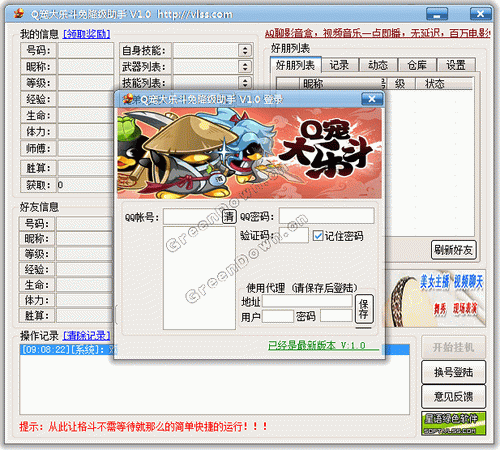Click the 刷新好友 button

coord(454,250)
